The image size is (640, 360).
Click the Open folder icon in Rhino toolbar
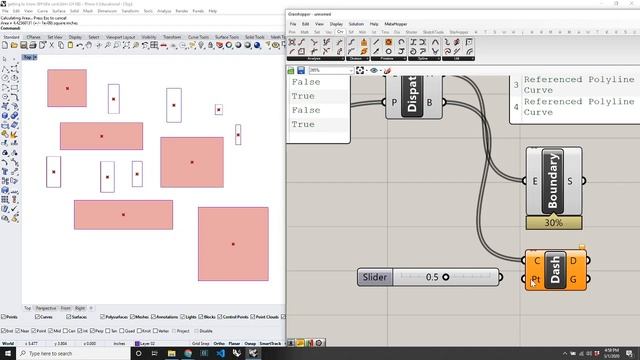14,45
